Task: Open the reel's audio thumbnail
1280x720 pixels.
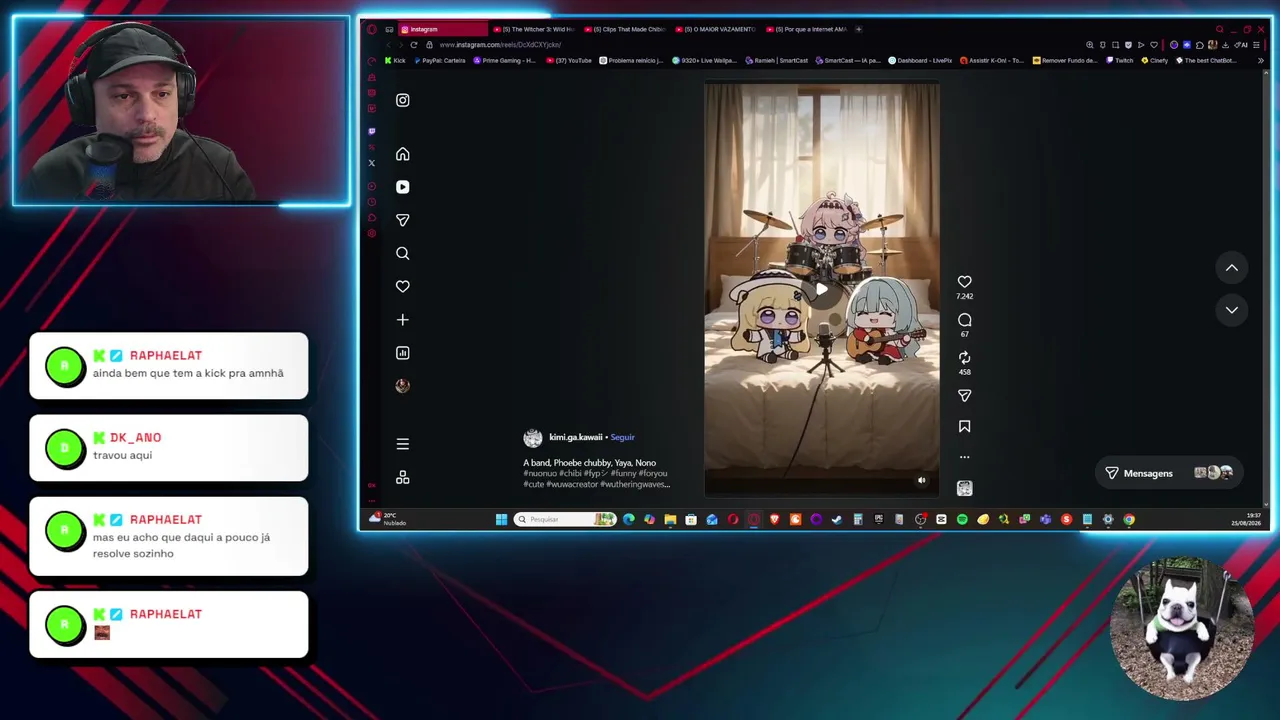Action: (x=964, y=488)
